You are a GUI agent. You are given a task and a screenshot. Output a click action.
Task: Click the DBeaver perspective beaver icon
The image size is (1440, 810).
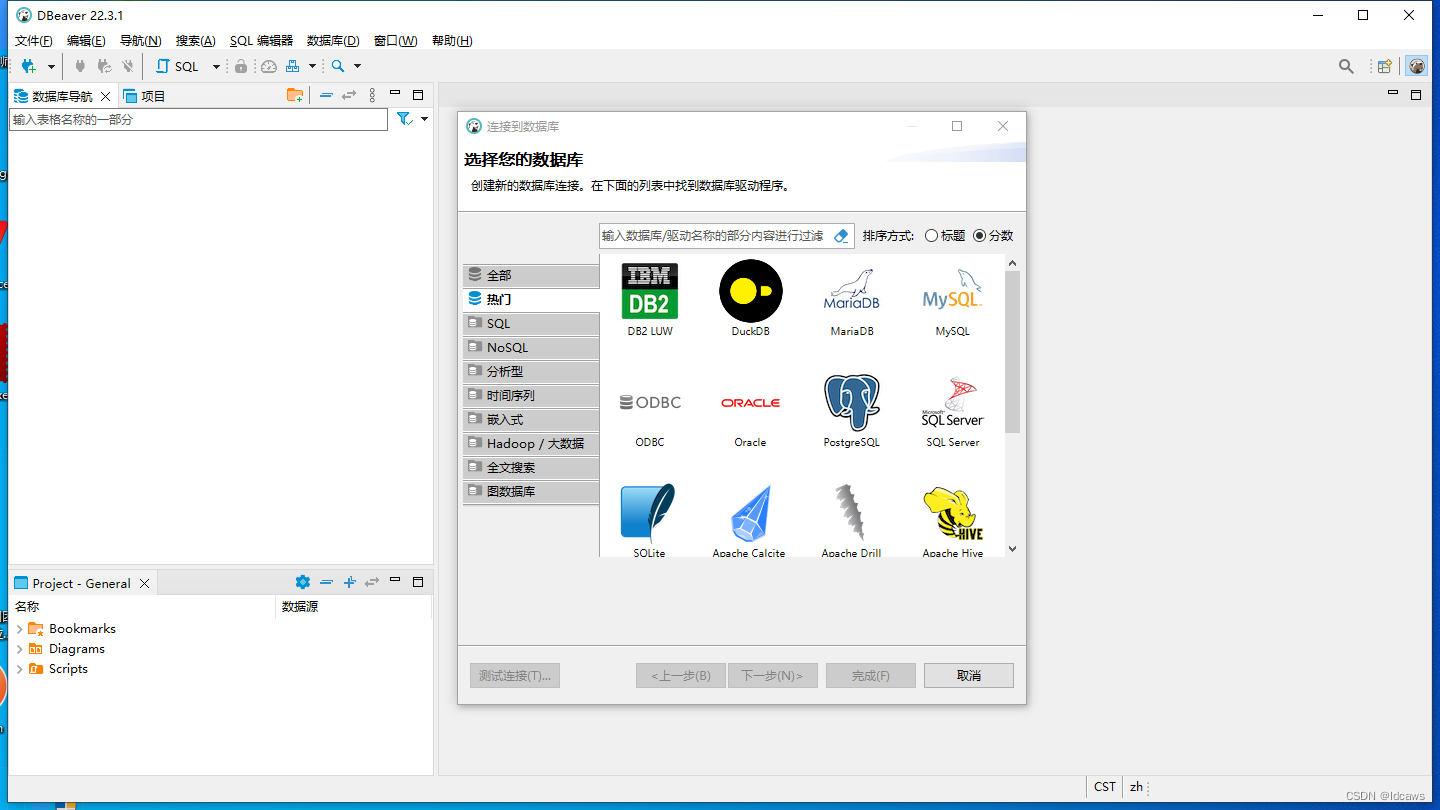[x=1417, y=66]
